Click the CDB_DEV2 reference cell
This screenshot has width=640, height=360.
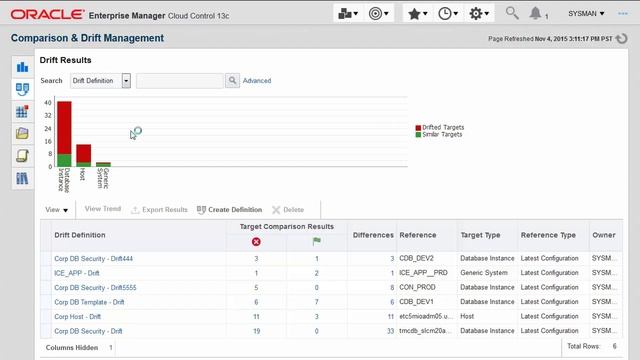click(416, 258)
